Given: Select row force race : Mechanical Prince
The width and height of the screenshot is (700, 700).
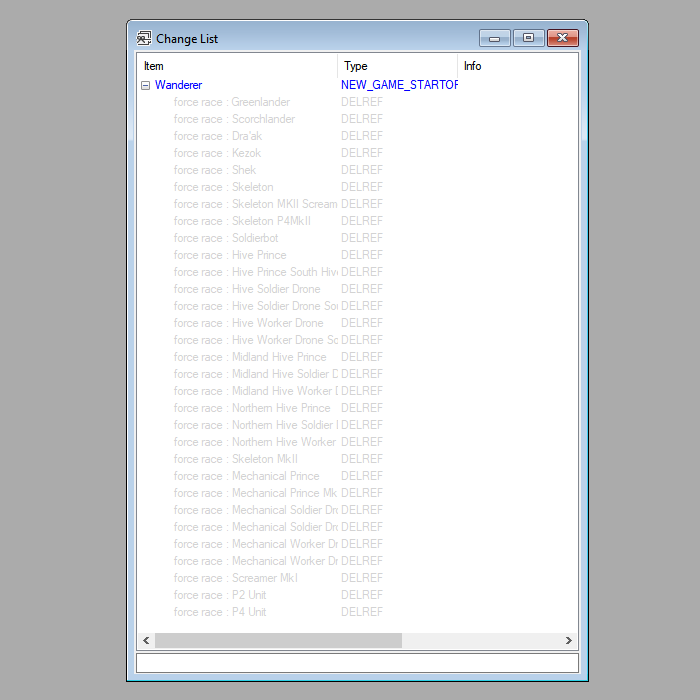Looking at the screenshot, I should click(246, 476).
